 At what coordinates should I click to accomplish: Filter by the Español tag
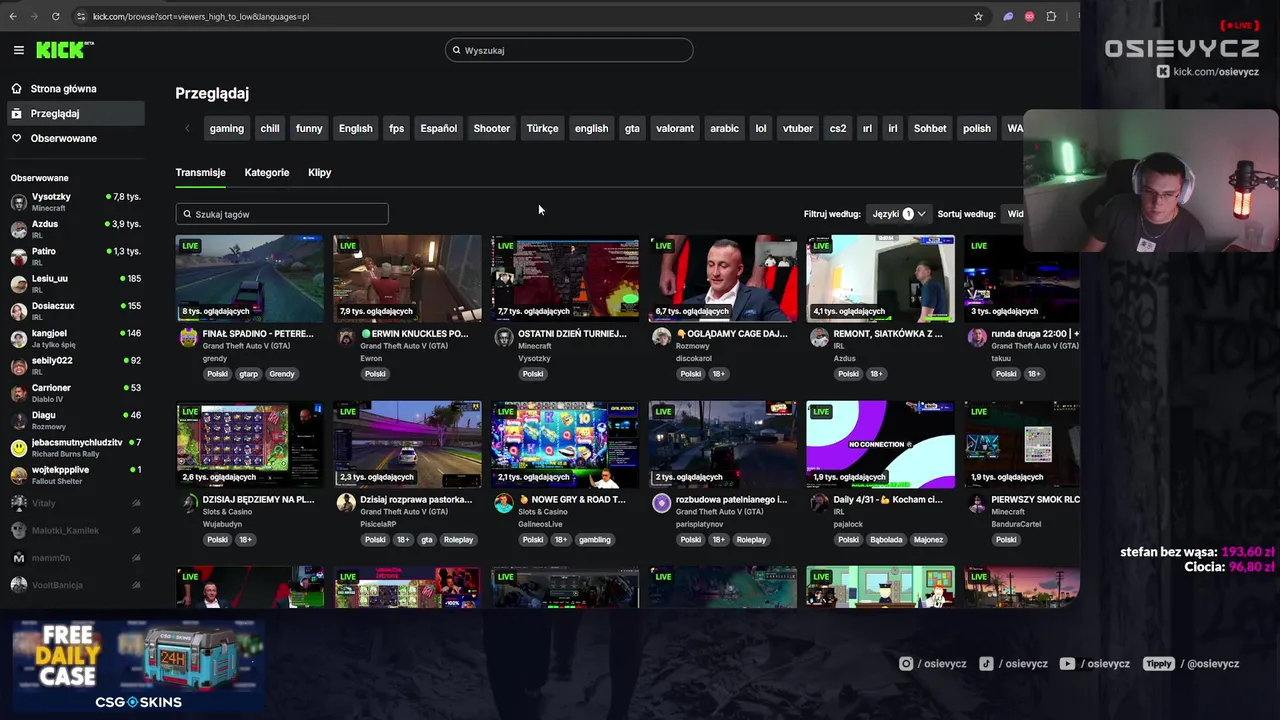(438, 128)
